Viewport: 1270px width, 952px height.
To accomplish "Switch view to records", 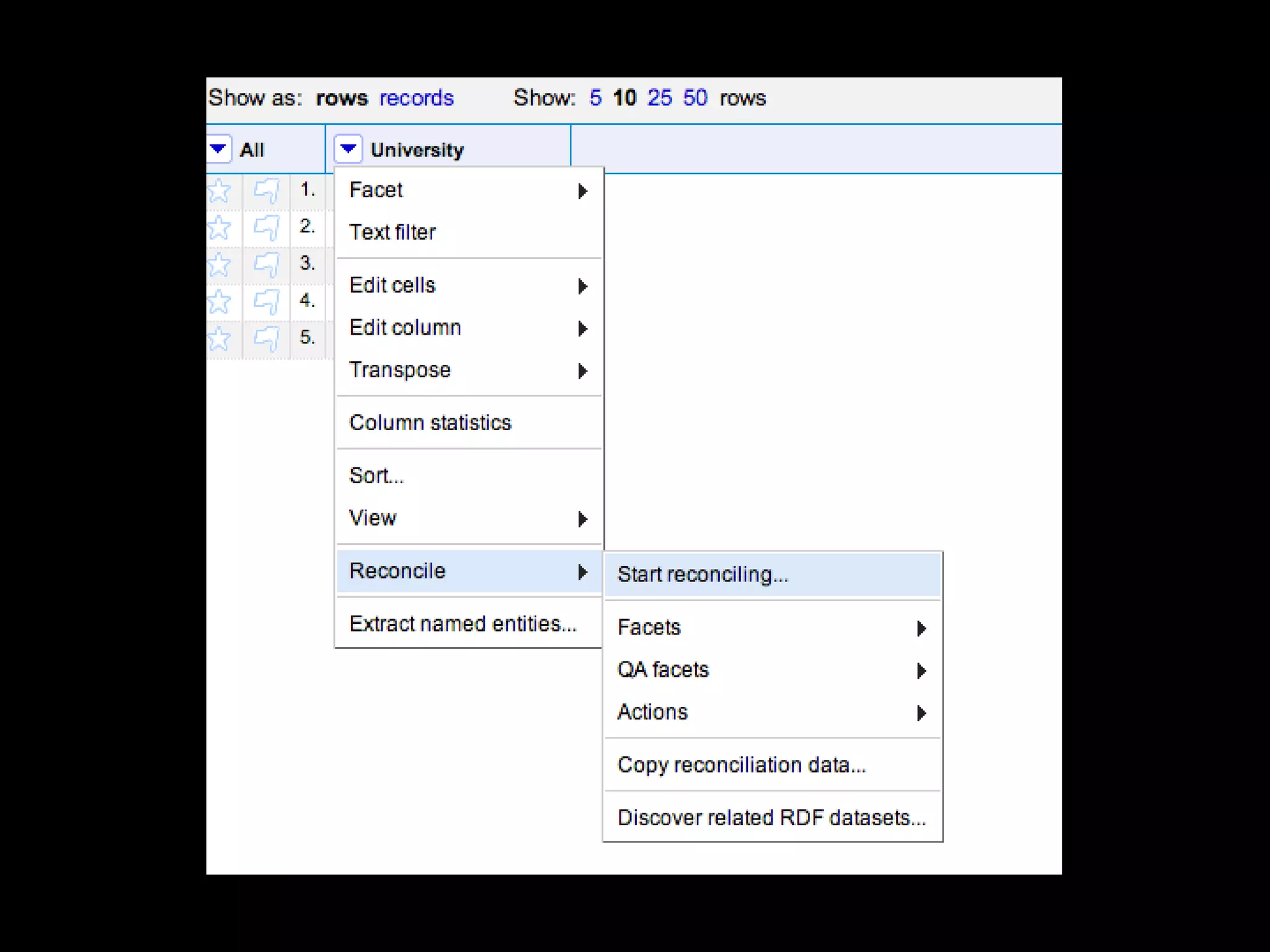I will (x=416, y=98).
